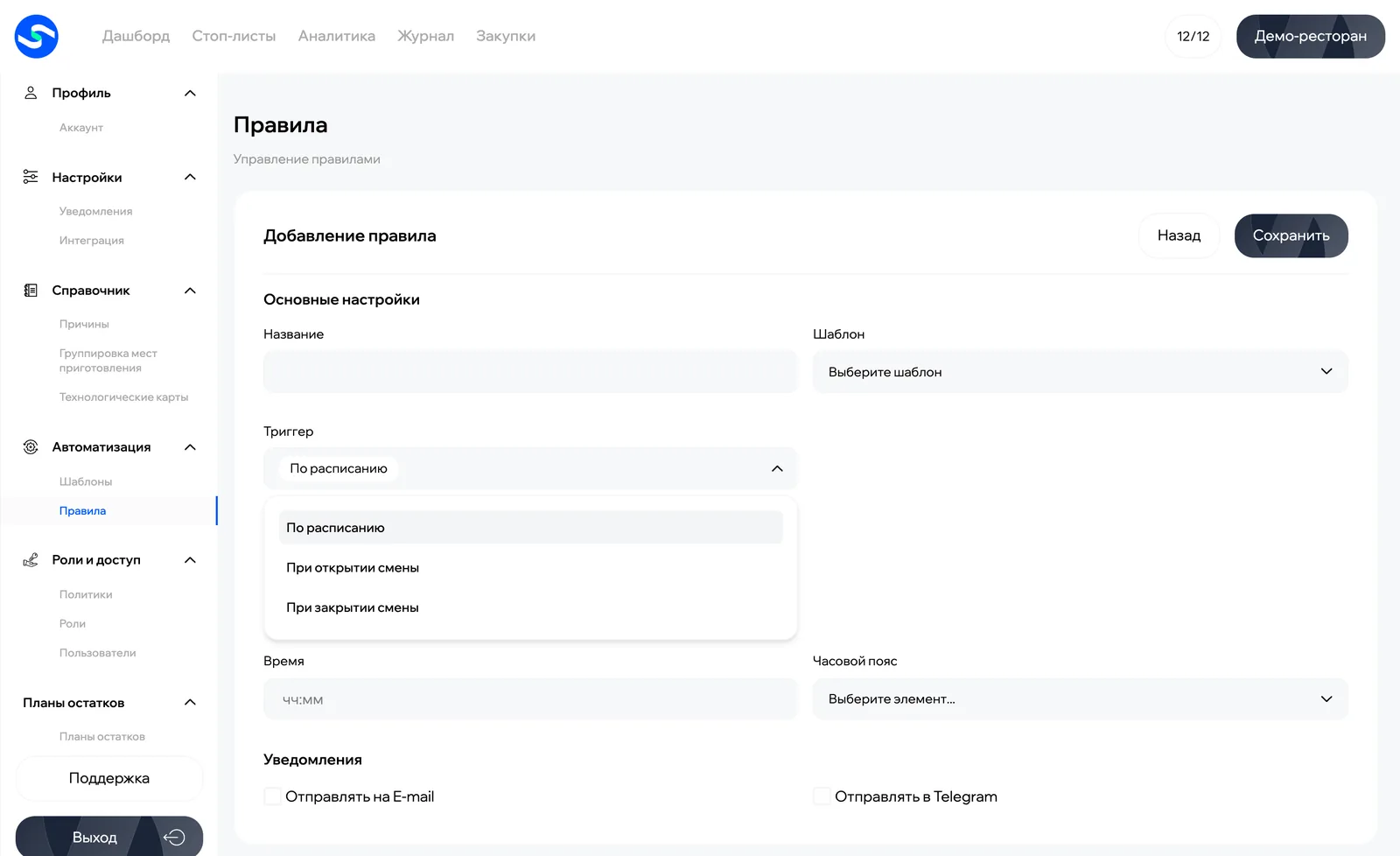This screenshot has height=856, width=1400.
Task: Choose При открытии смены trigger option
Action: click(x=530, y=568)
